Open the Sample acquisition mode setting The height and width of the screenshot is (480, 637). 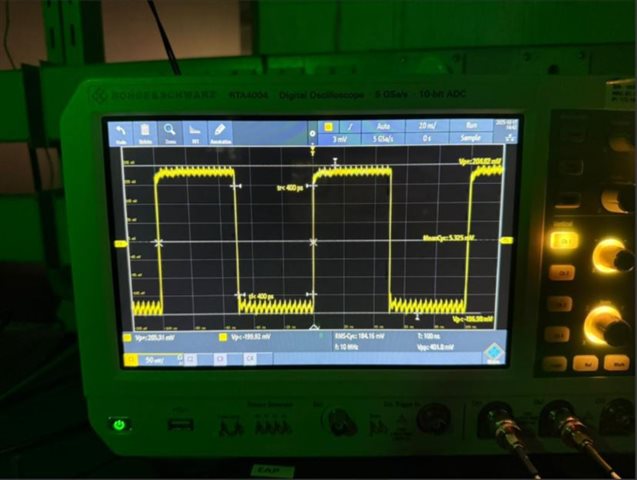pyautogui.click(x=471, y=138)
